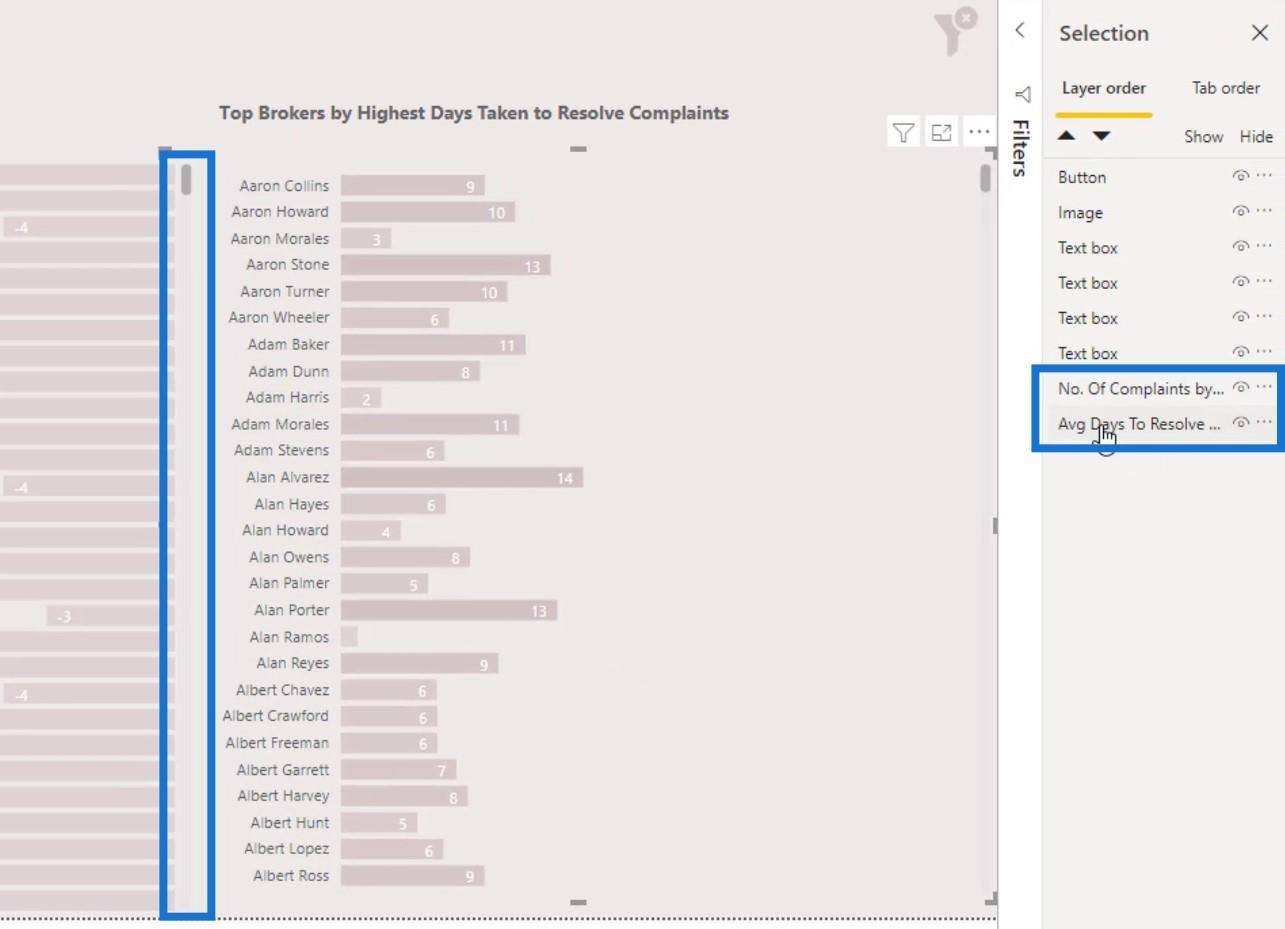Image resolution: width=1285 pixels, height=929 pixels.
Task: Select the Aaron Howard bar
Action: (x=428, y=212)
